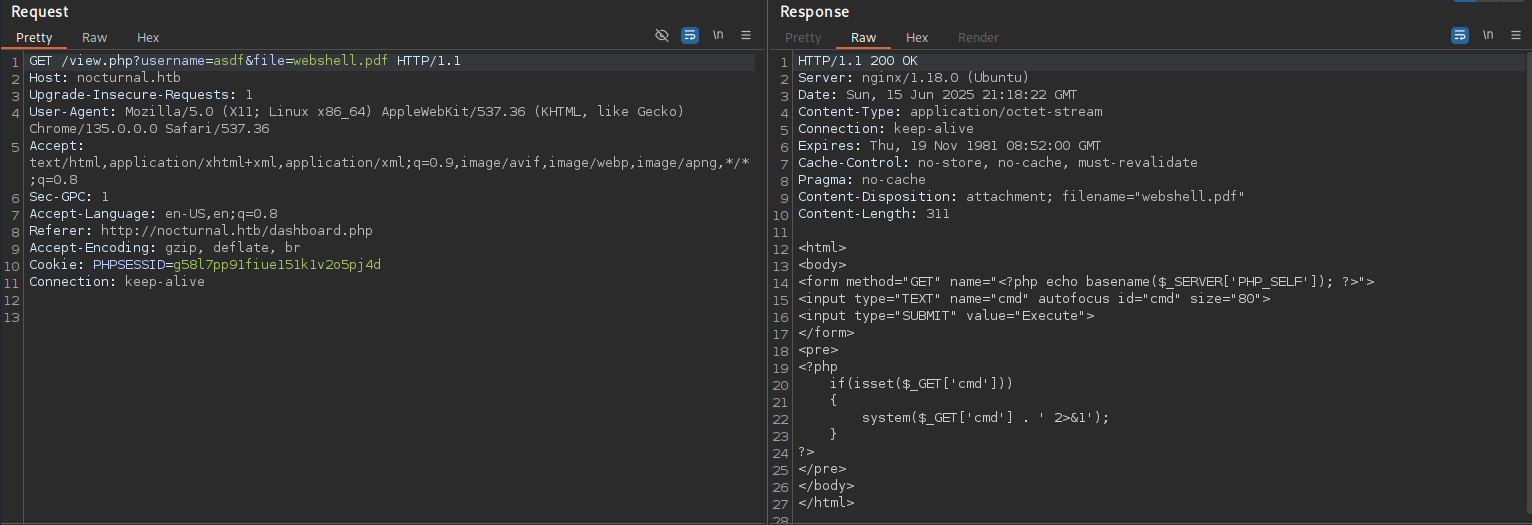The height and width of the screenshot is (525, 1532).
Task: Click the Response panel heading
Action: click(x=814, y=12)
